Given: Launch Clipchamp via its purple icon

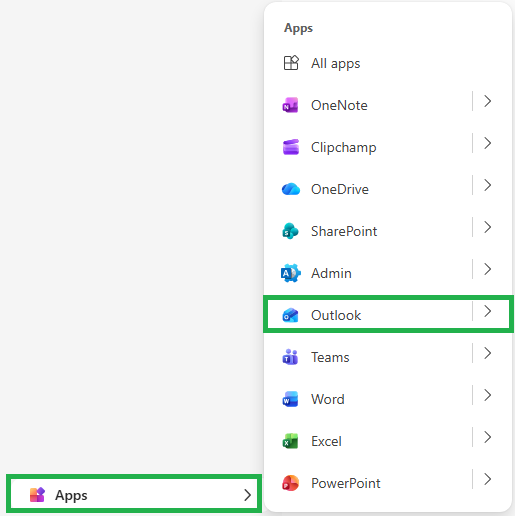Looking at the screenshot, I should [x=291, y=147].
